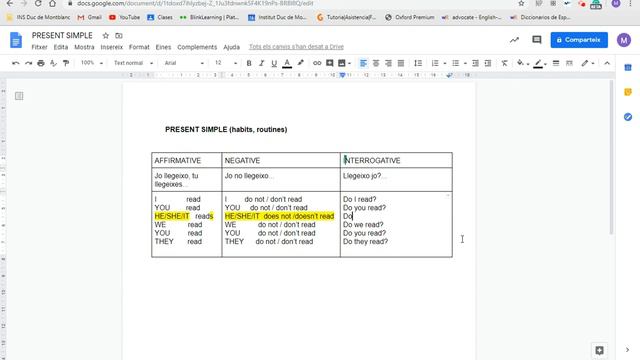Image resolution: width=640 pixels, height=360 pixels.
Task: Open the Ajuda menu
Action: [x=231, y=47]
